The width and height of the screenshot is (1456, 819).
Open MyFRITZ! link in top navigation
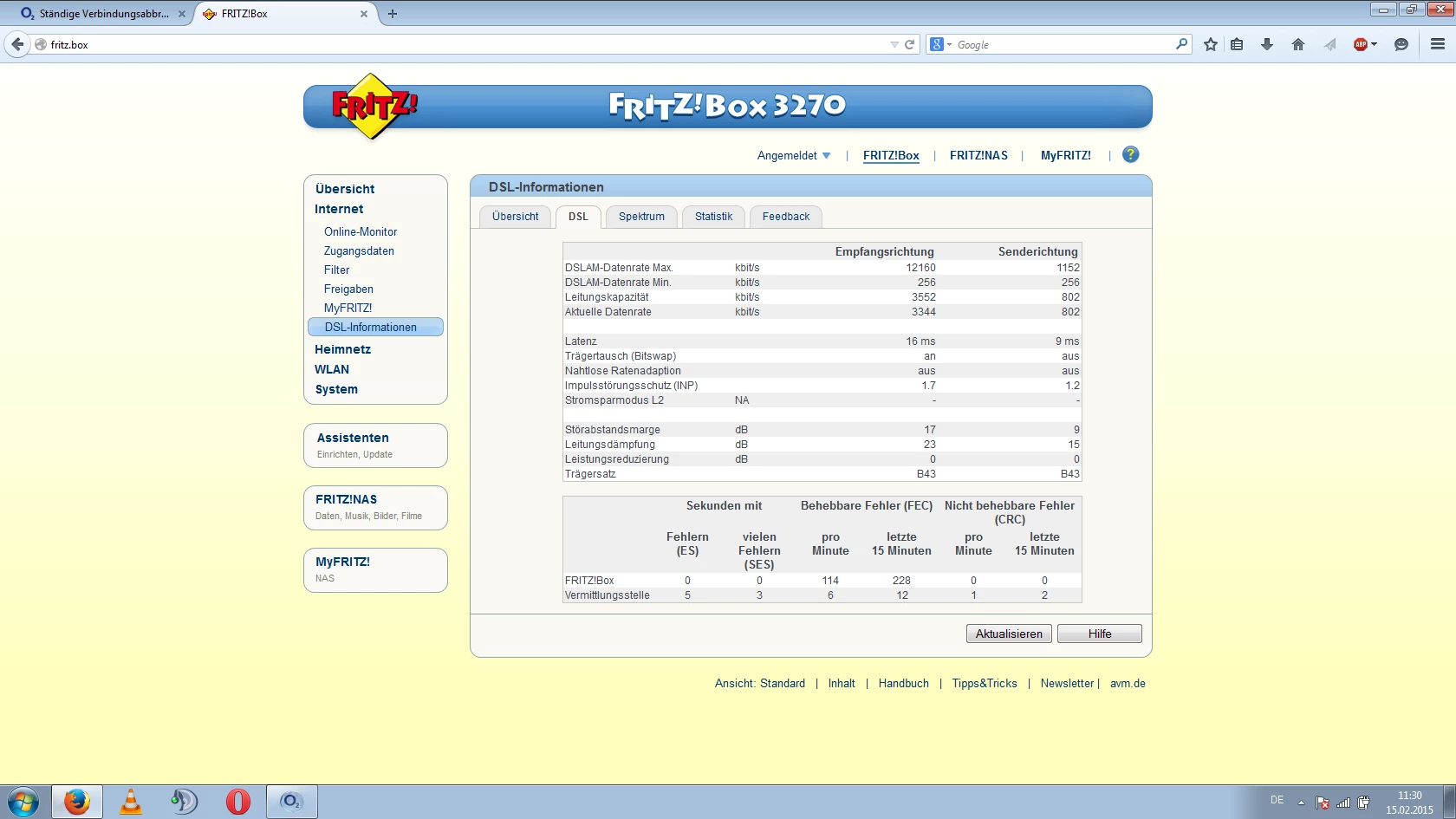coord(1066,156)
